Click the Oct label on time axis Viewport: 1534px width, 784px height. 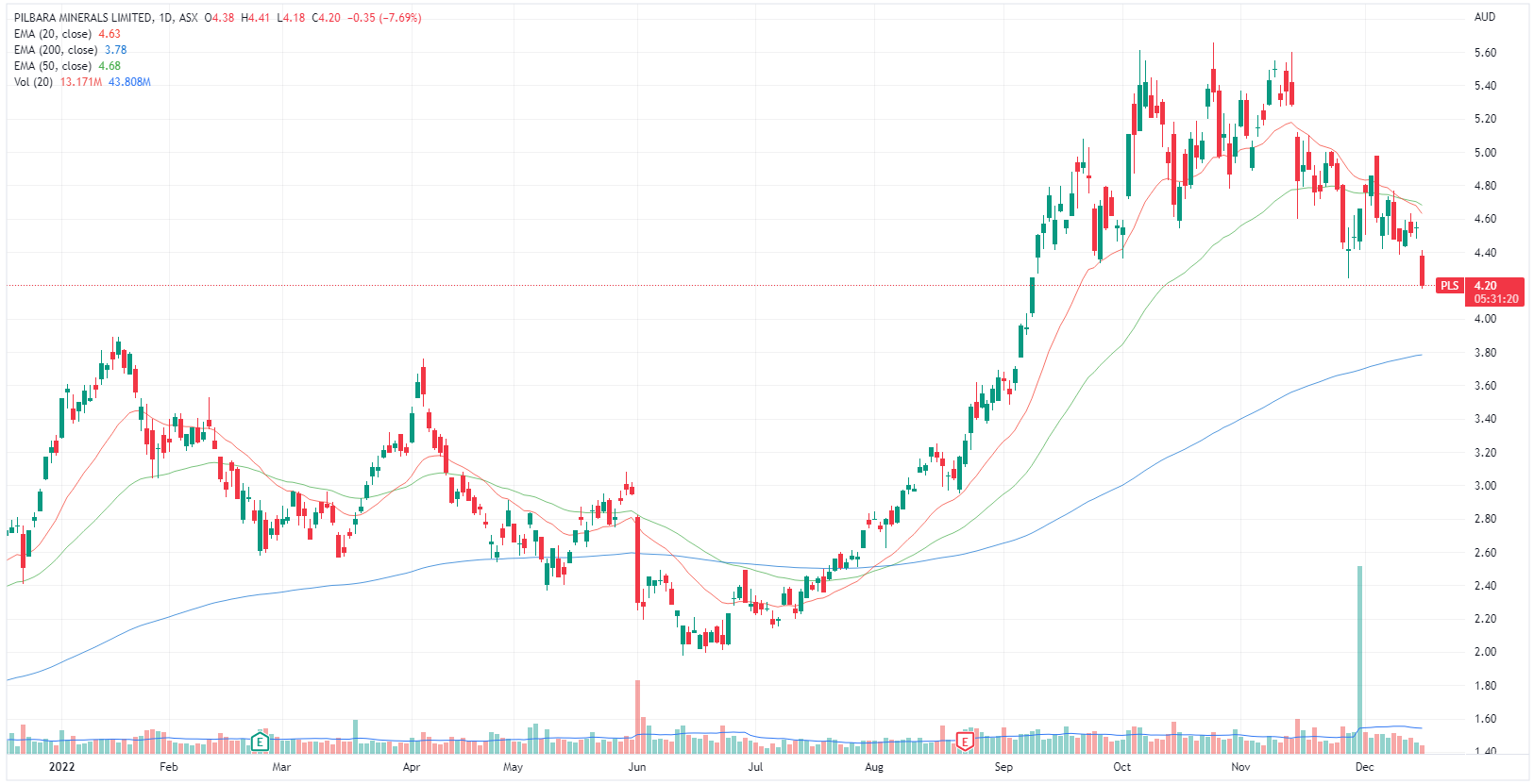[1121, 767]
